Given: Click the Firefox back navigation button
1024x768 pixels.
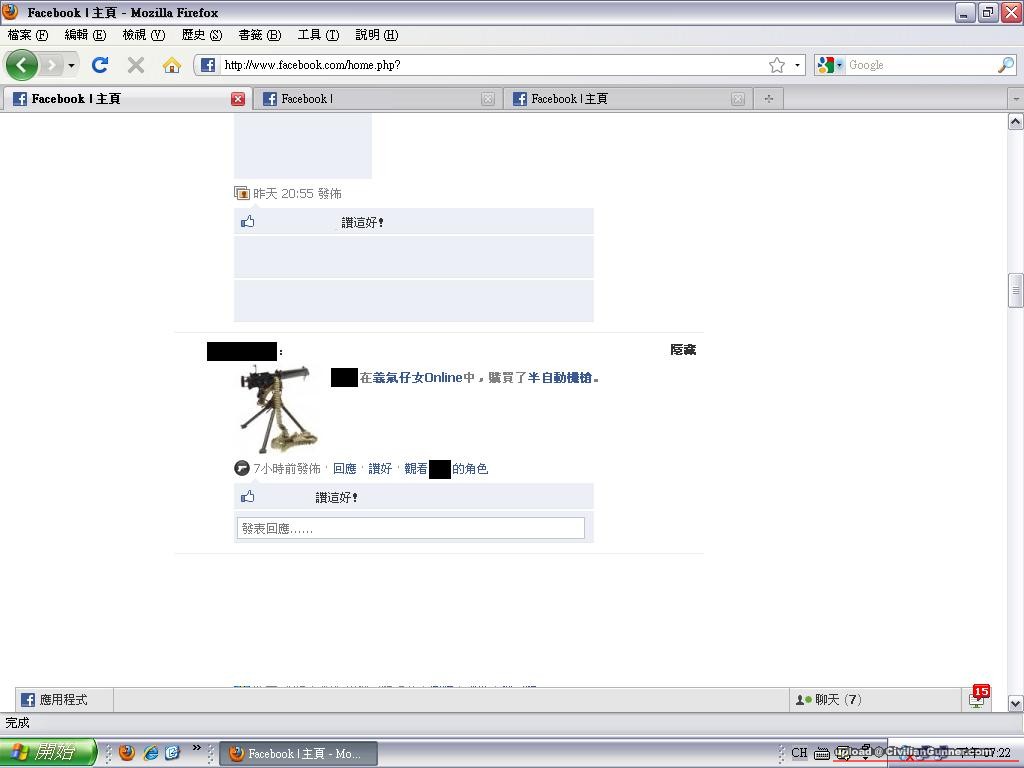Looking at the screenshot, I should coord(21,65).
